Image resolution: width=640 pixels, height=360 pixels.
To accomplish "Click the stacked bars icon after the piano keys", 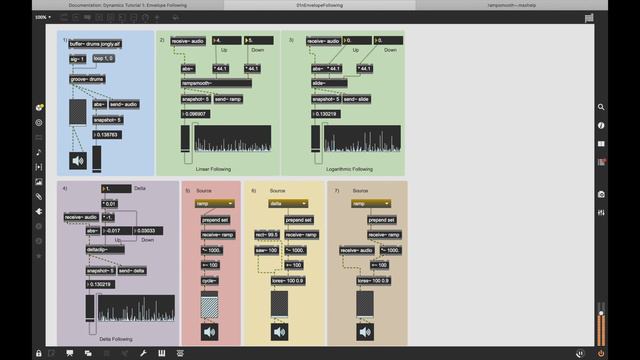I will click(x=180, y=353).
